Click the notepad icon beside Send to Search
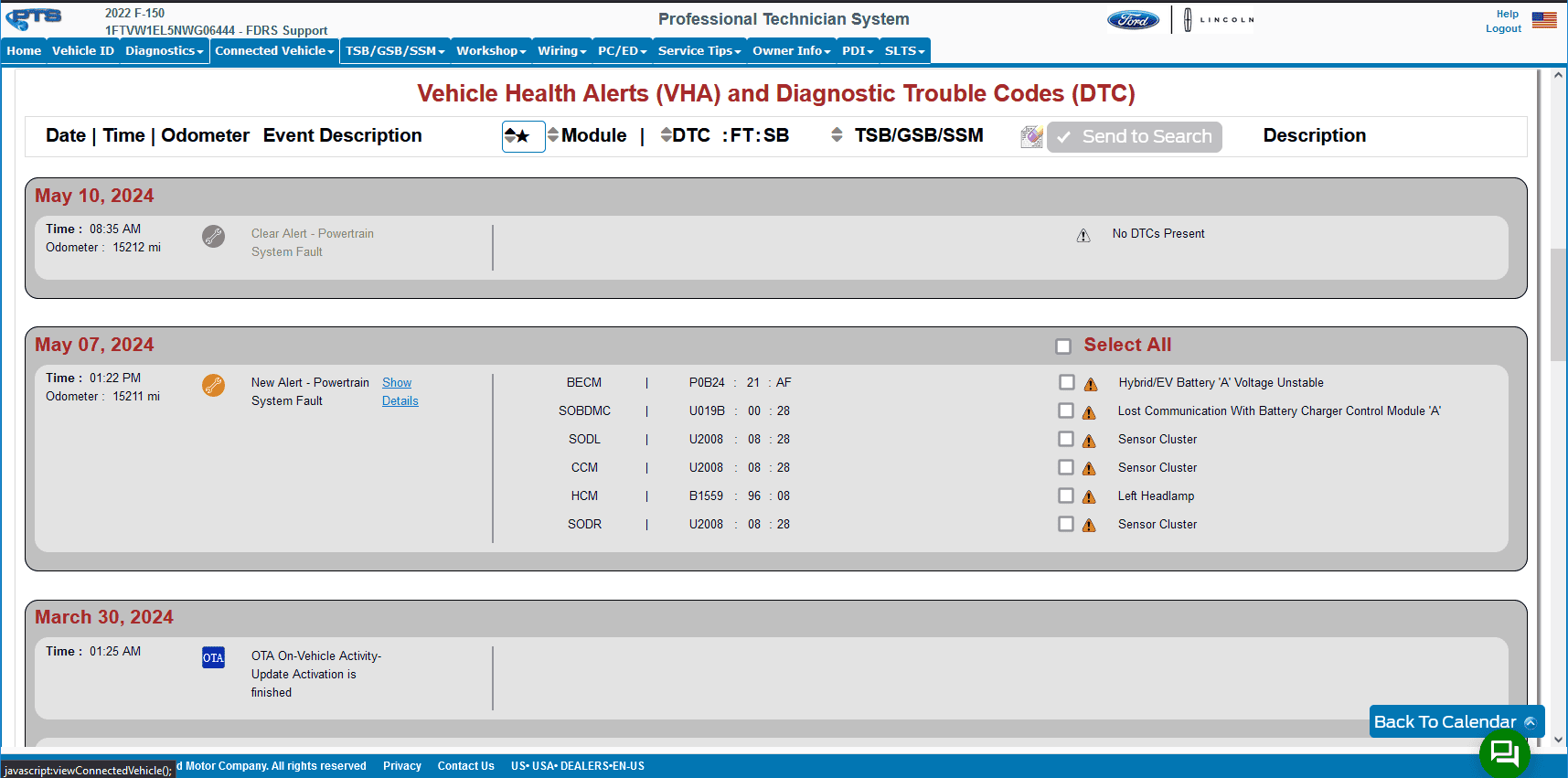The height and width of the screenshot is (778, 1568). 1031,136
